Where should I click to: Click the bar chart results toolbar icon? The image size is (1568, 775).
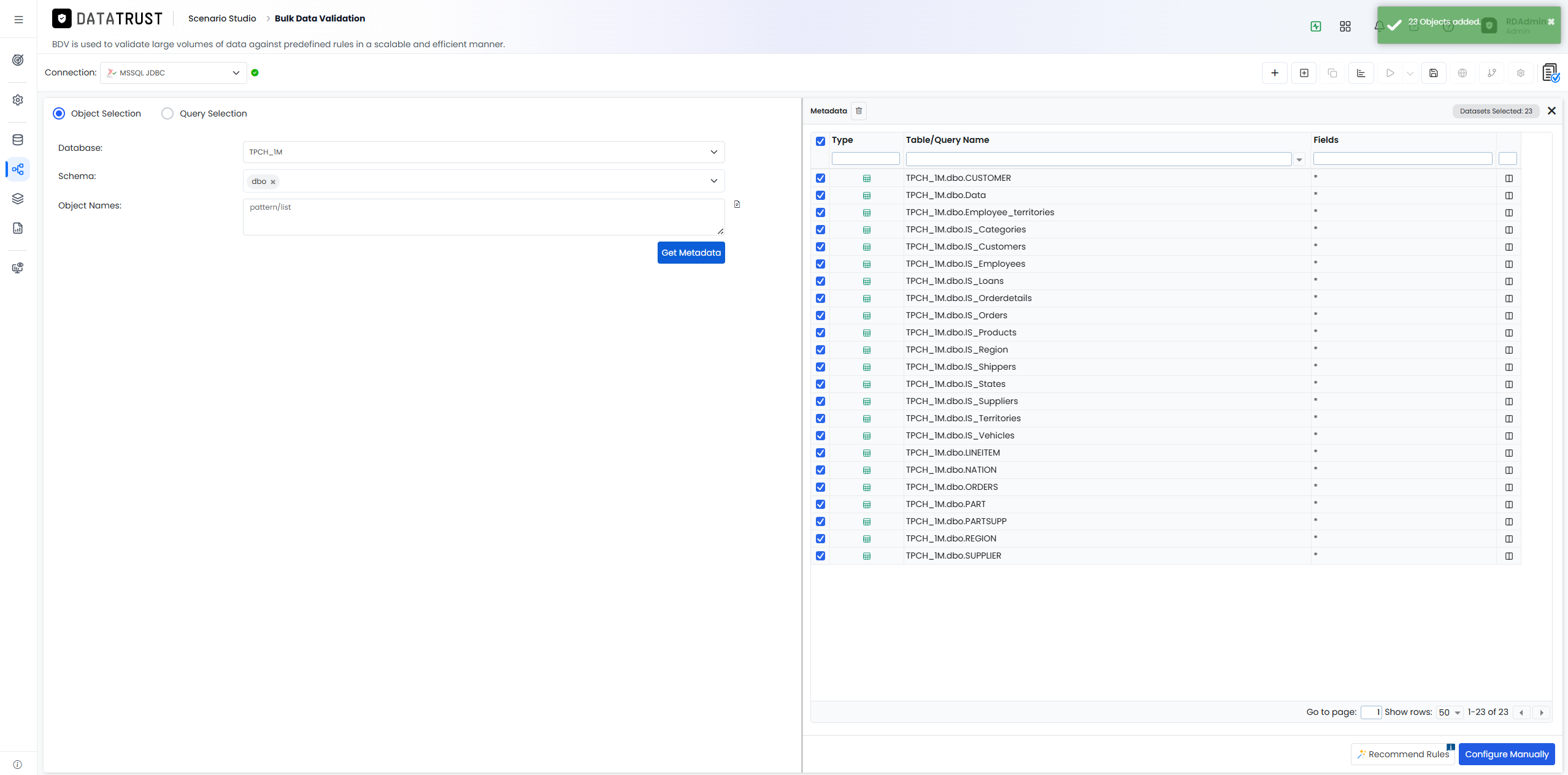(1361, 73)
